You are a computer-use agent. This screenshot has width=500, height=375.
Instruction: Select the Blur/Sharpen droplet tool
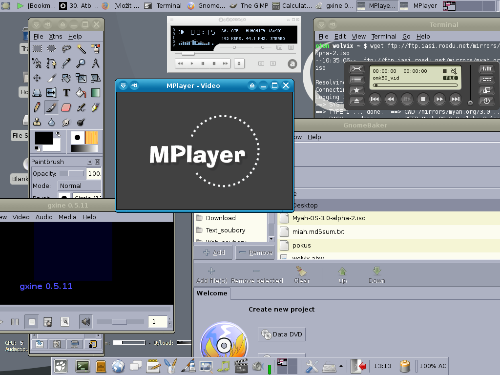click(51, 122)
